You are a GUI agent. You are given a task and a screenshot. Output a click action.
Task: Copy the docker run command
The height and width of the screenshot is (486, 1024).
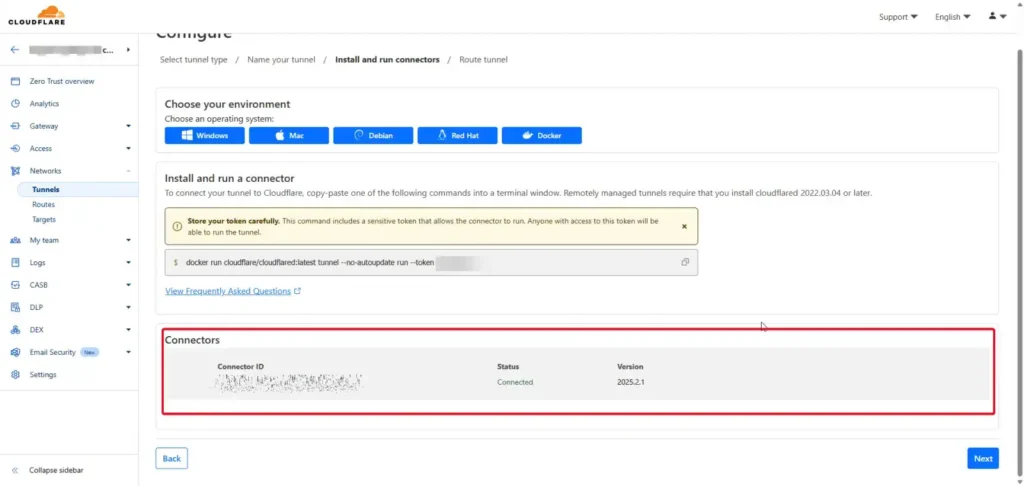click(x=685, y=262)
